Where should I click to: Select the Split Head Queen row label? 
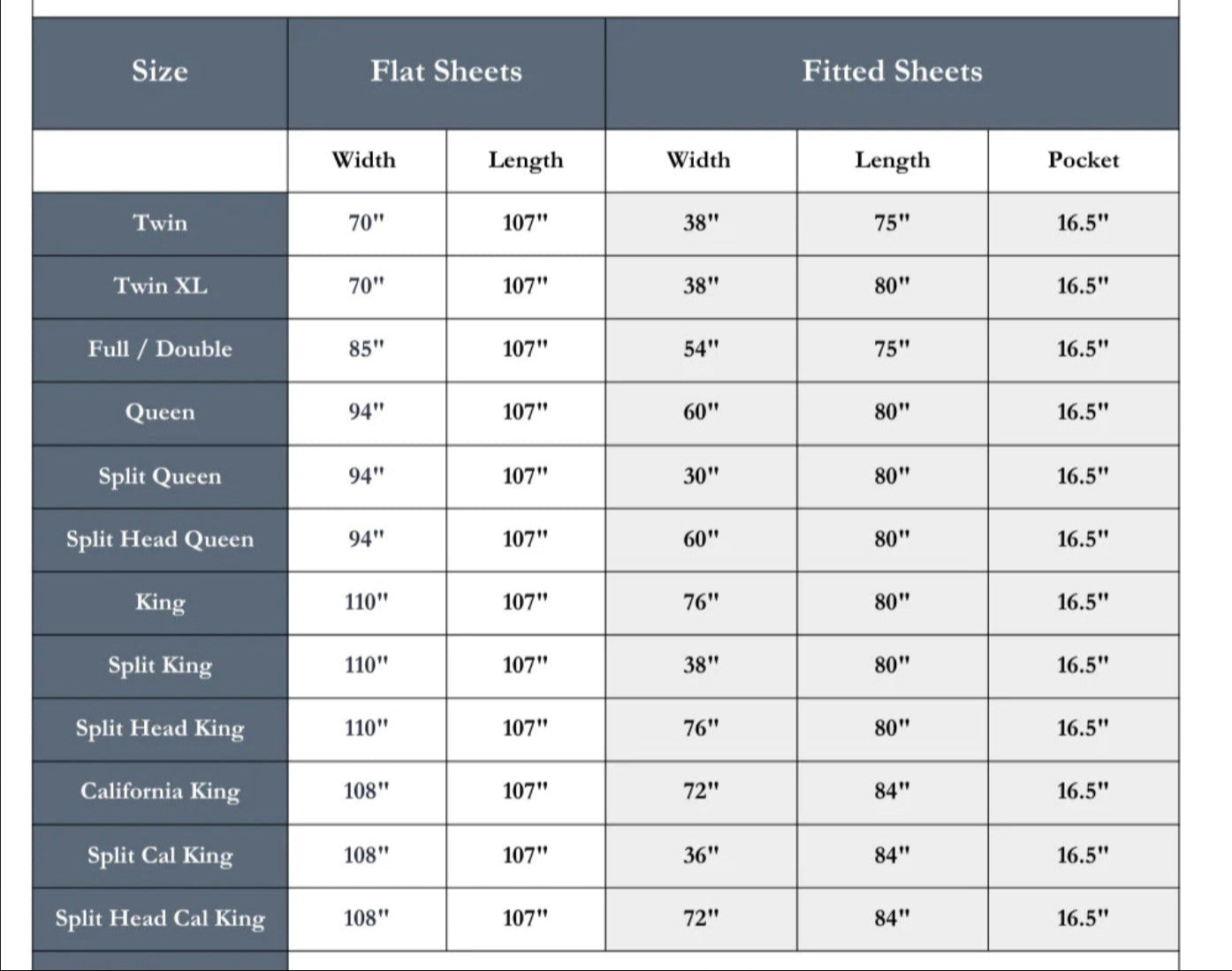160,539
